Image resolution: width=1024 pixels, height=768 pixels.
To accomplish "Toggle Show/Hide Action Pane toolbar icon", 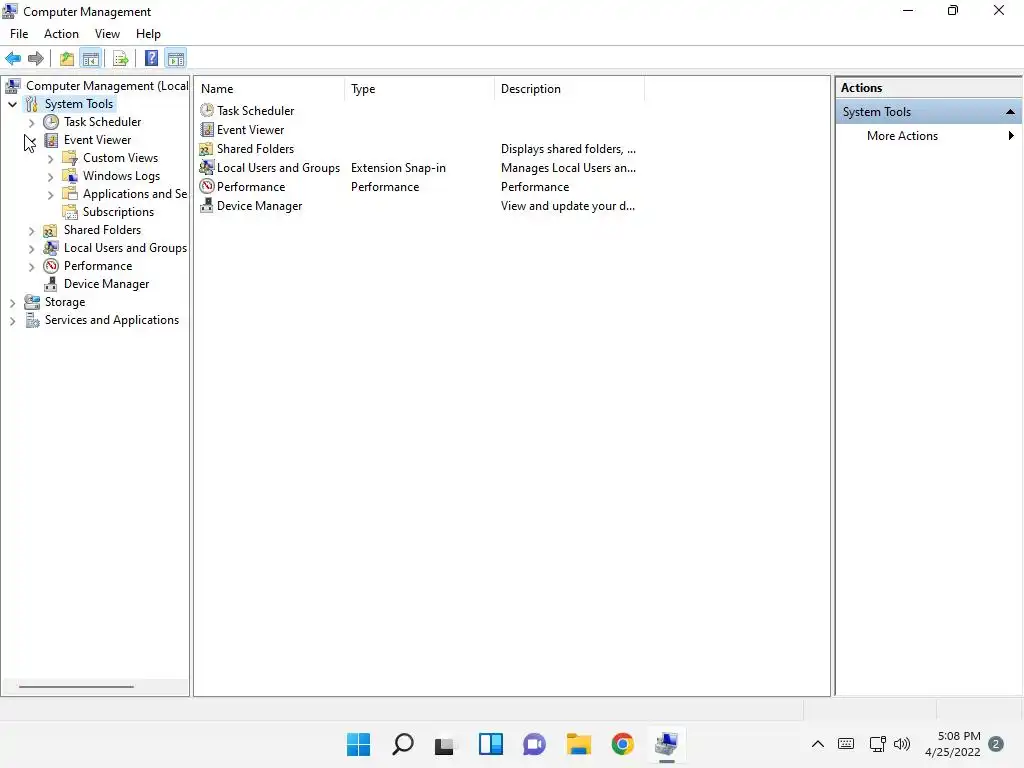I will coord(176,59).
